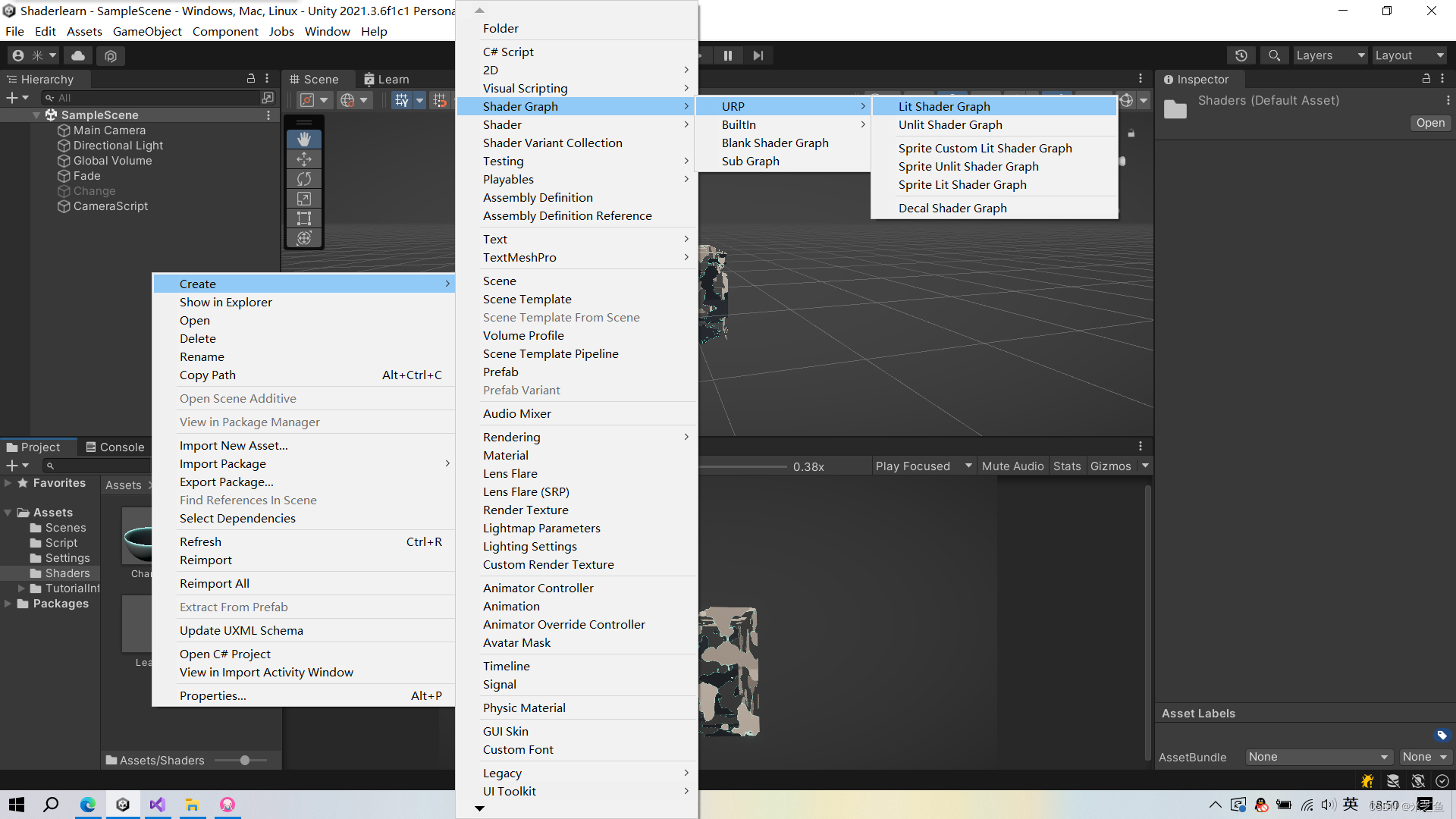Expand the Packages folder in Project panel

coord(8,604)
